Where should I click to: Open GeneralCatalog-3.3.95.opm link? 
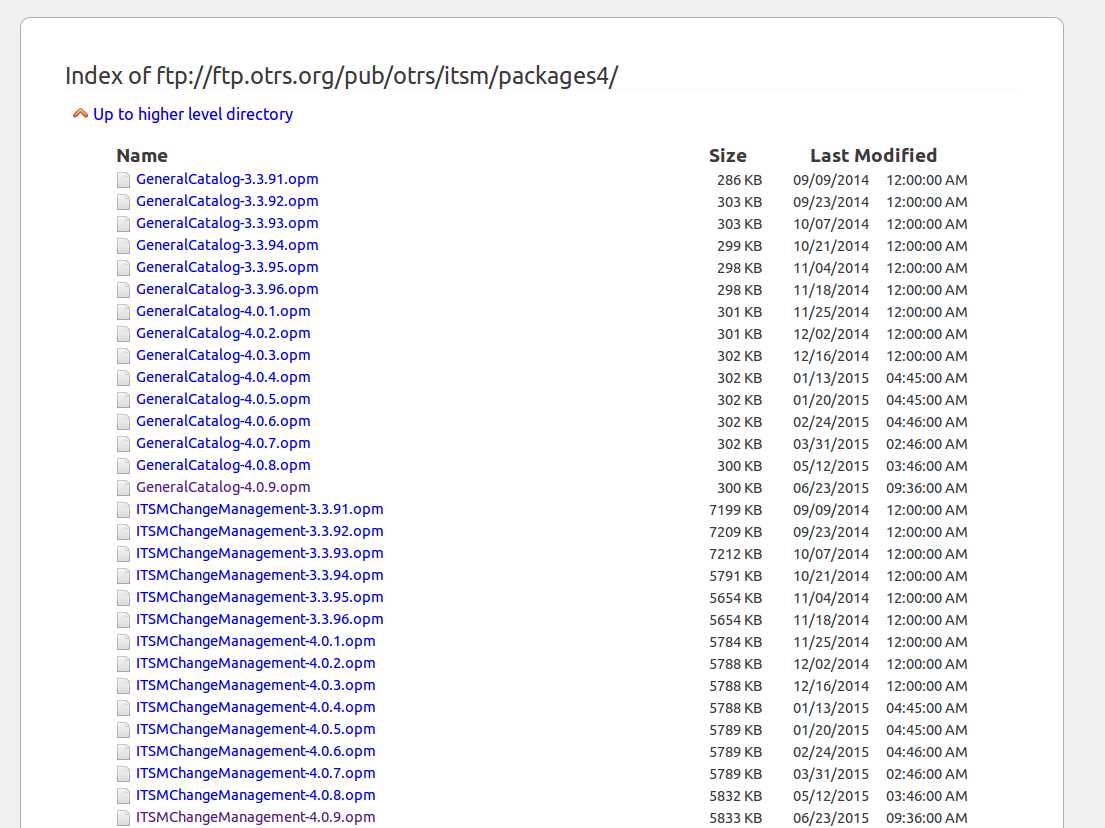click(227, 267)
